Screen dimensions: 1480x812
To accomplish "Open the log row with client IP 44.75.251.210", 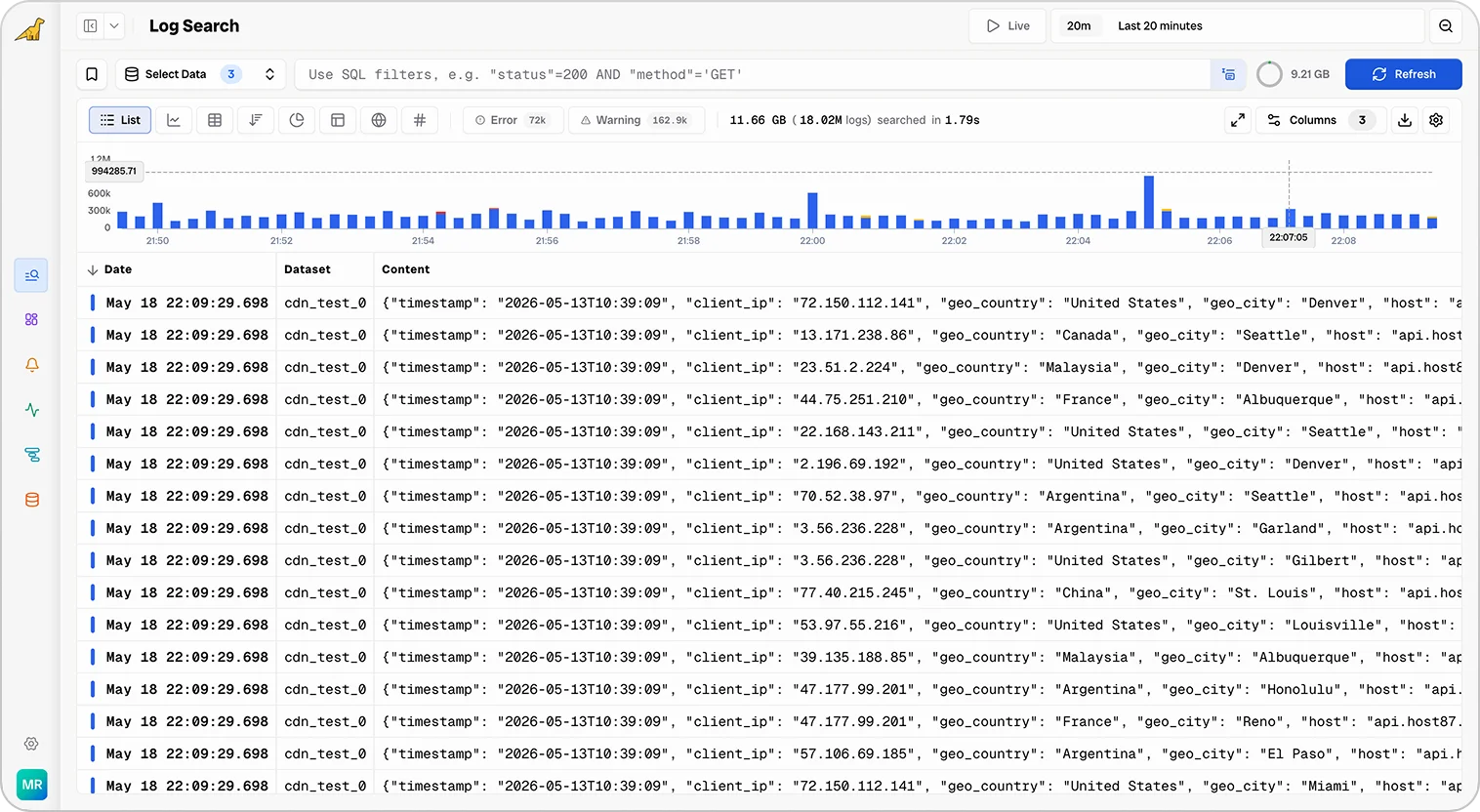I will pyautogui.click(x=769, y=399).
